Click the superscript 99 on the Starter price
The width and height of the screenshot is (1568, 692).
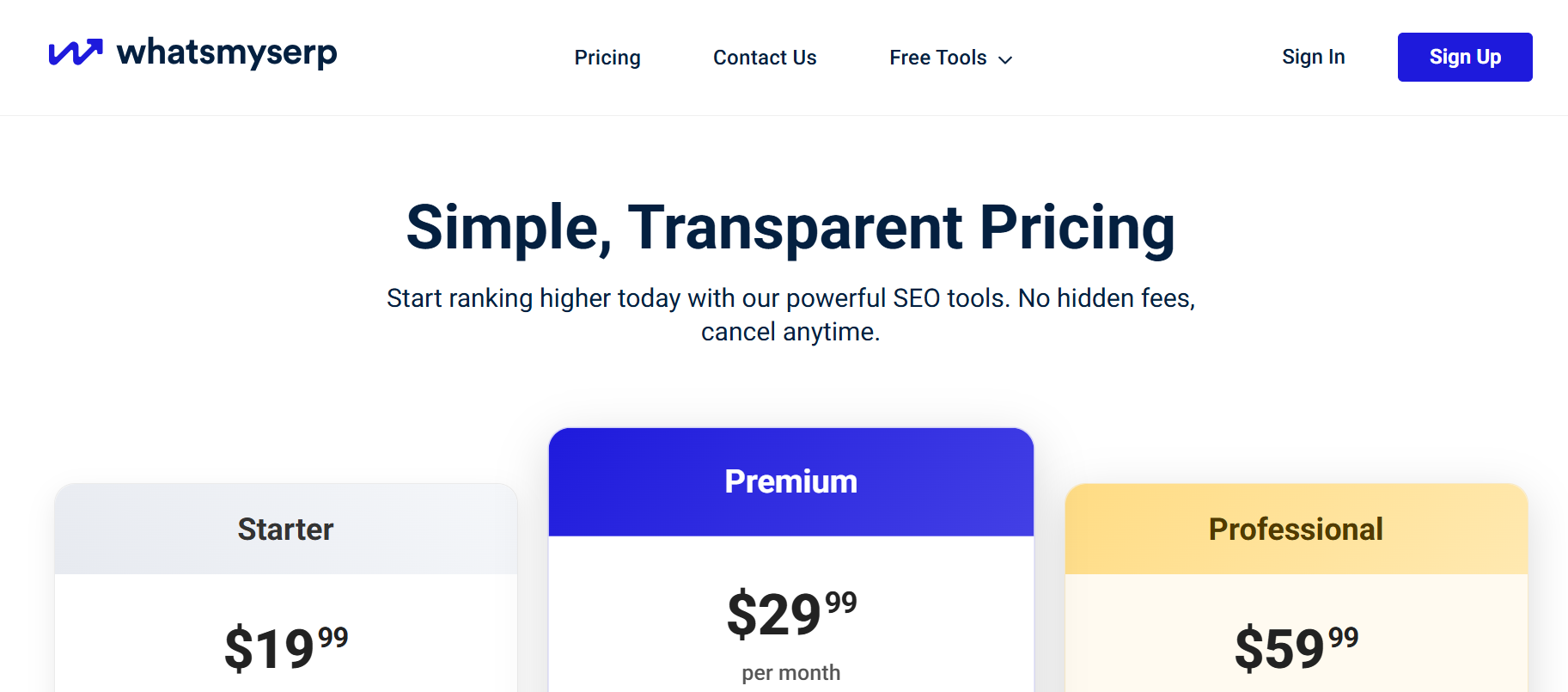point(333,637)
